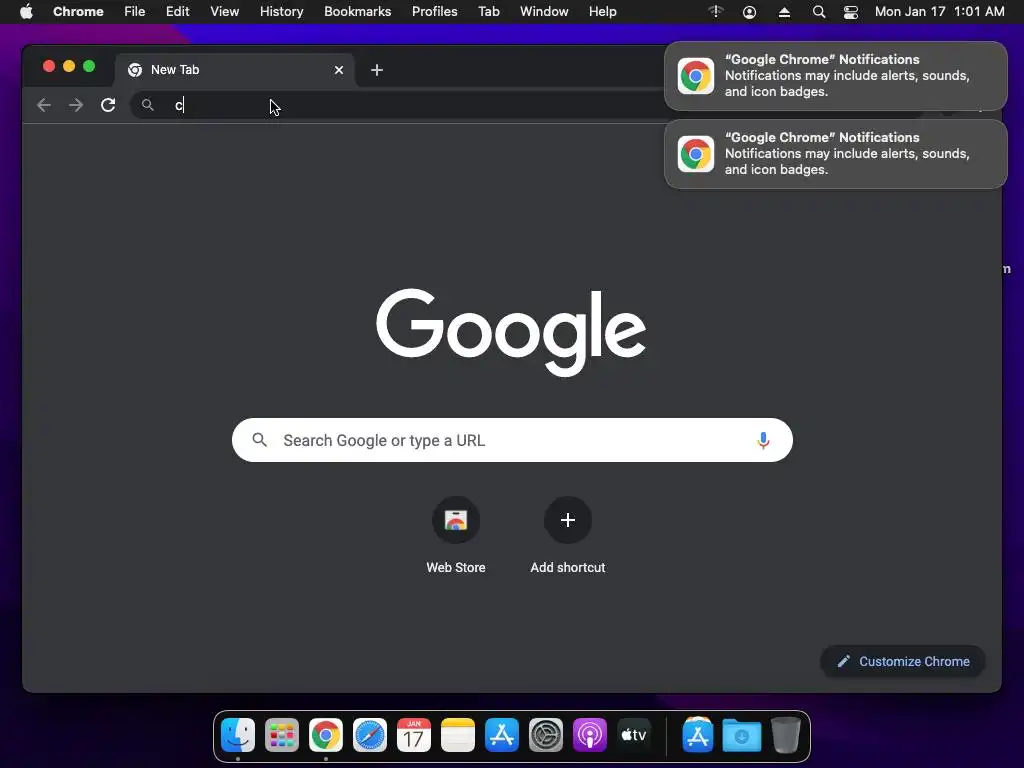The image size is (1024, 768).
Task: Click the Chrome forward arrow button
Action: click(x=76, y=105)
